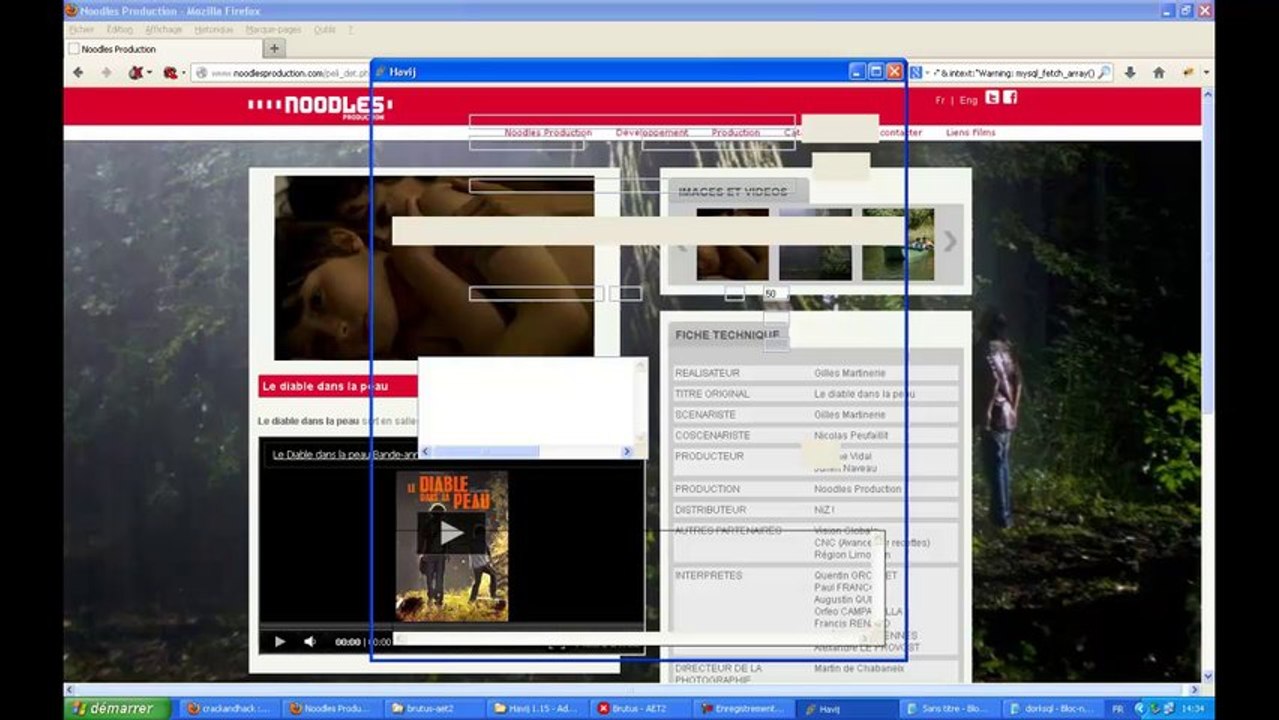Open the Facebook icon on Noodles header
Image resolution: width=1279 pixels, height=720 pixels.
(x=1010, y=98)
